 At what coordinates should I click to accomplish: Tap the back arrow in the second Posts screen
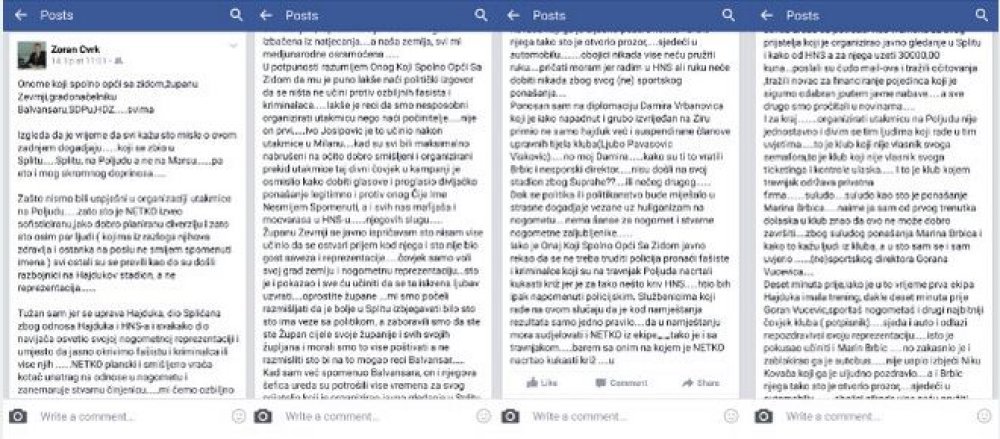pyautogui.click(x=267, y=15)
